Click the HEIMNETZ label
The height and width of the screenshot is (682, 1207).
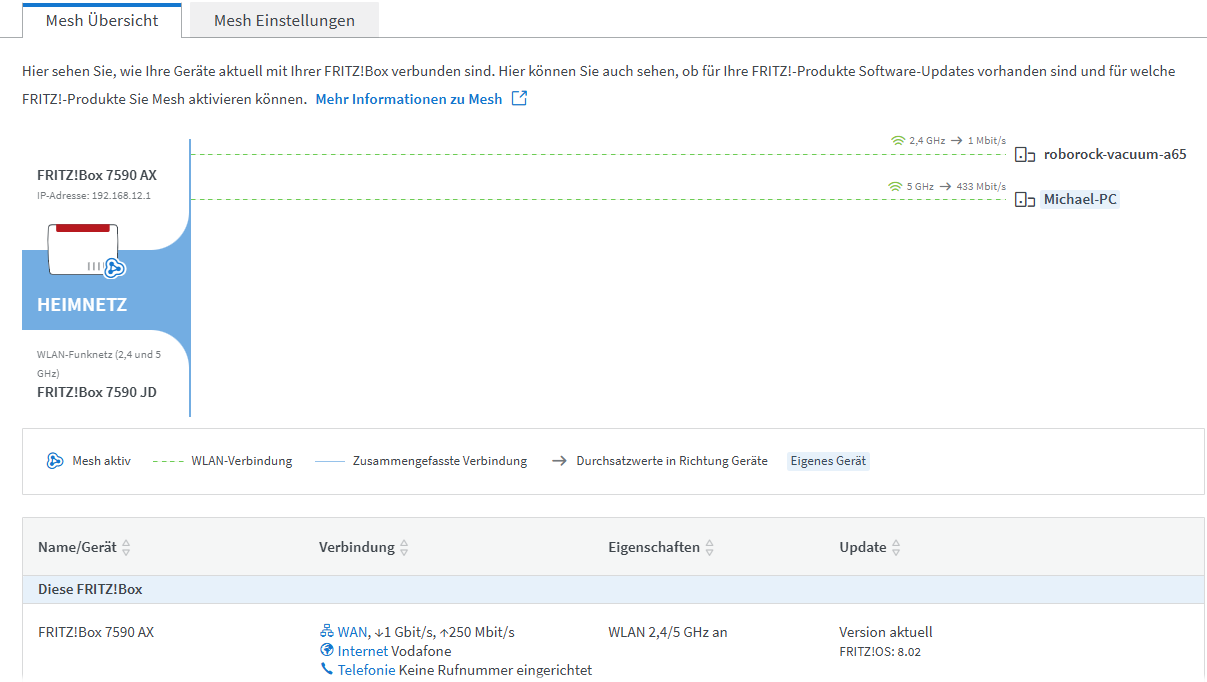[82, 305]
